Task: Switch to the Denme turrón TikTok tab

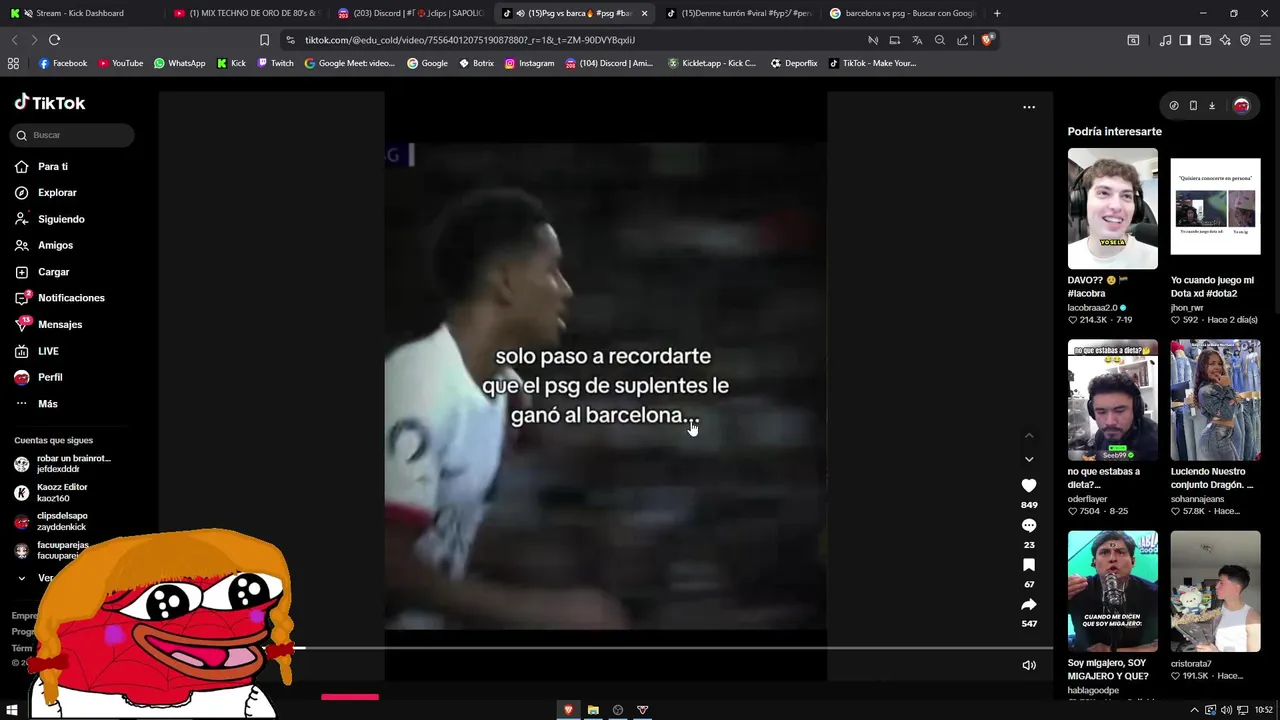Action: coord(738,13)
